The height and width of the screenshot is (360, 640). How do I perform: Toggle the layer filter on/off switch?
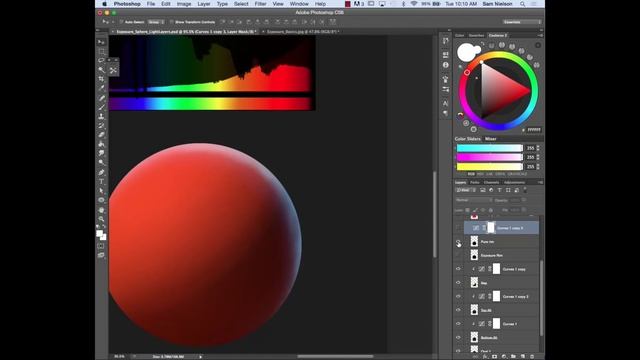(525, 190)
